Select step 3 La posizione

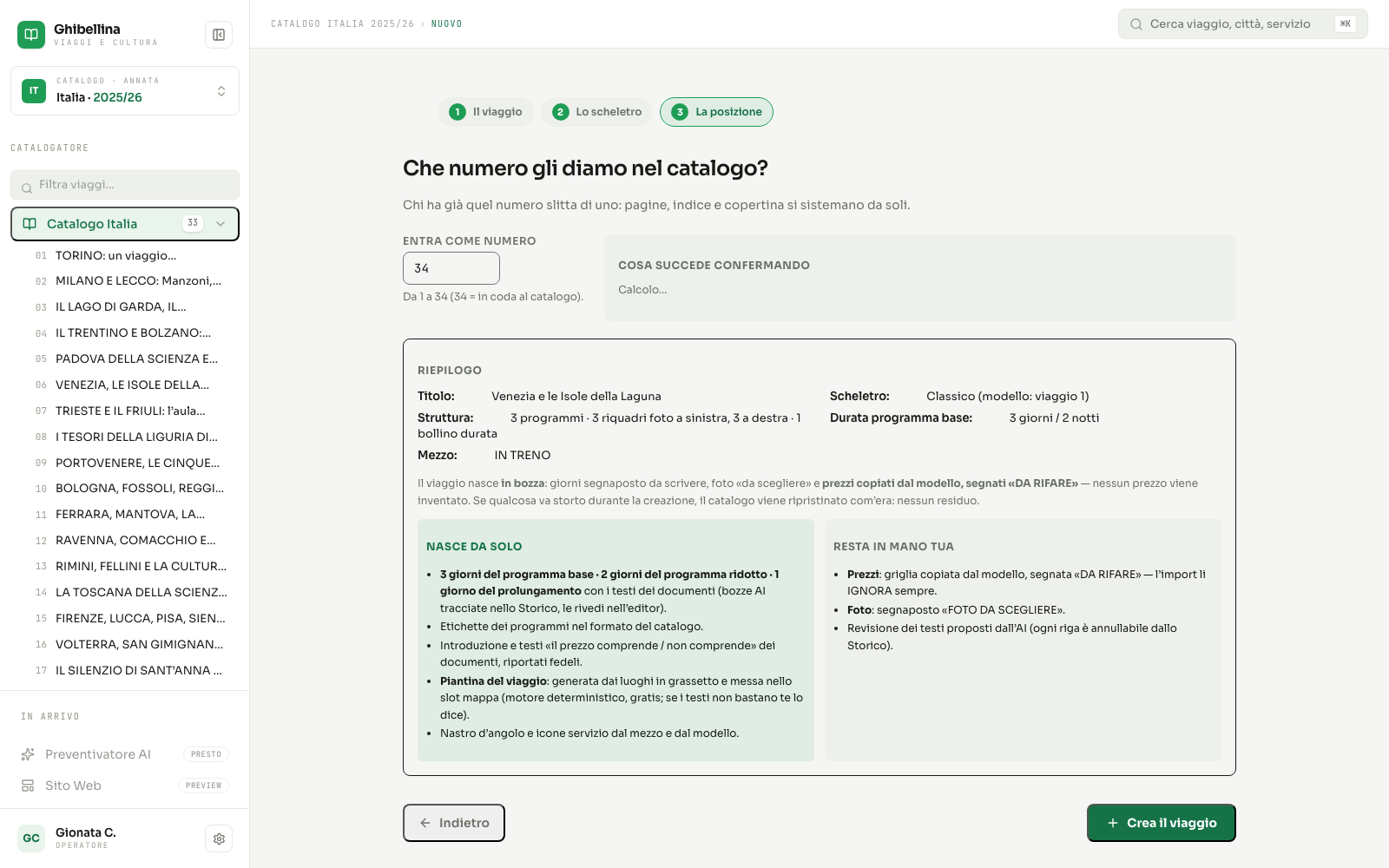coord(716,112)
